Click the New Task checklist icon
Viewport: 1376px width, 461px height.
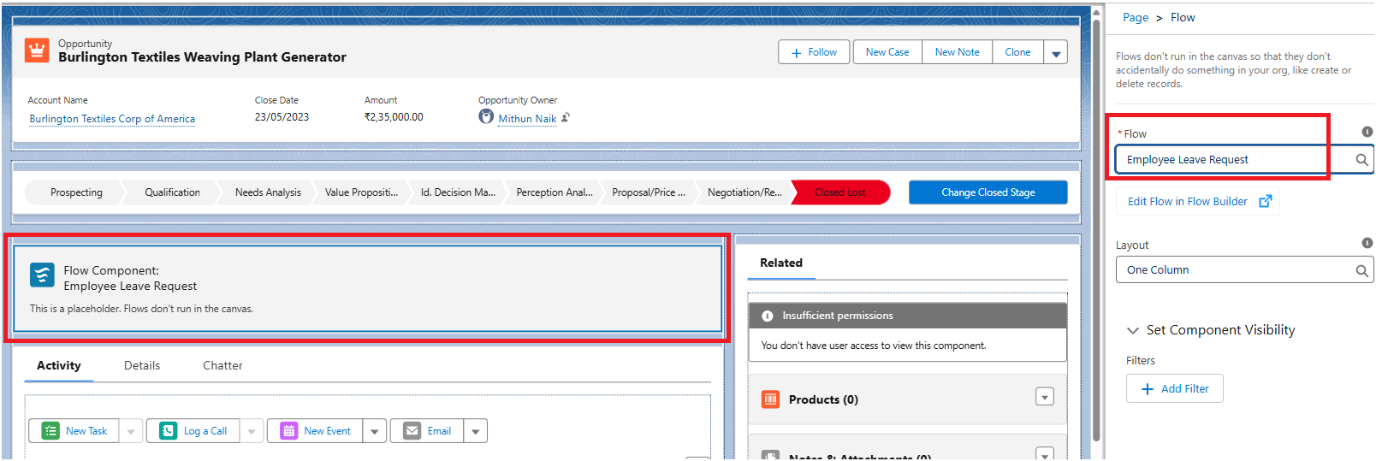pyautogui.click(x=51, y=431)
